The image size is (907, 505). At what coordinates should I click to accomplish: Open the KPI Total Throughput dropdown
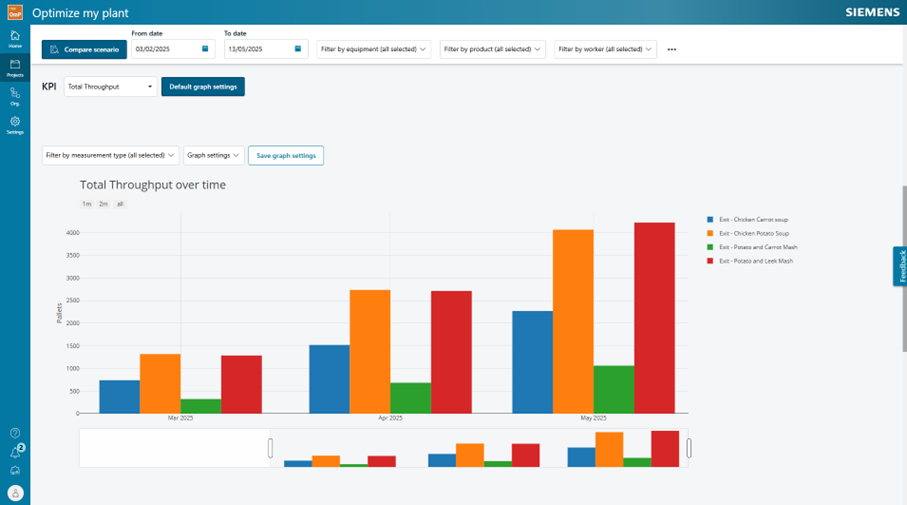[x=110, y=87]
